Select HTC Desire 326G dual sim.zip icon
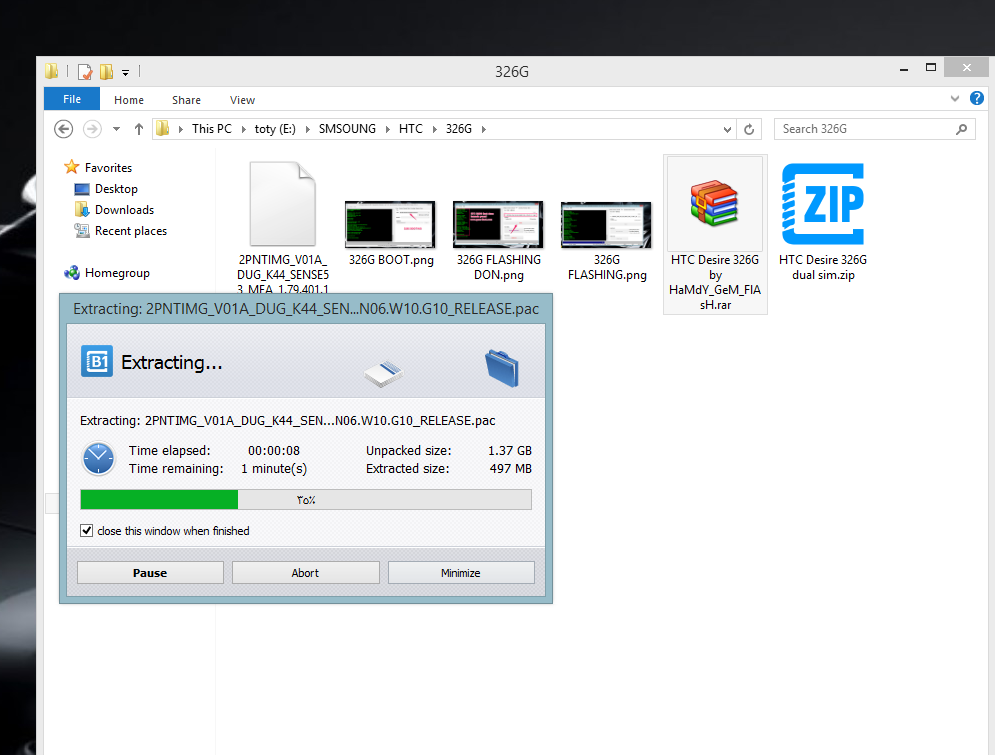 tap(823, 204)
